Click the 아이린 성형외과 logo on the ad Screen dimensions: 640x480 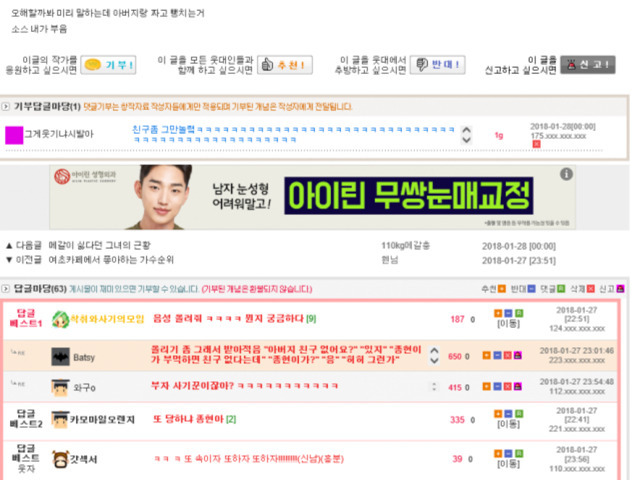pos(85,177)
